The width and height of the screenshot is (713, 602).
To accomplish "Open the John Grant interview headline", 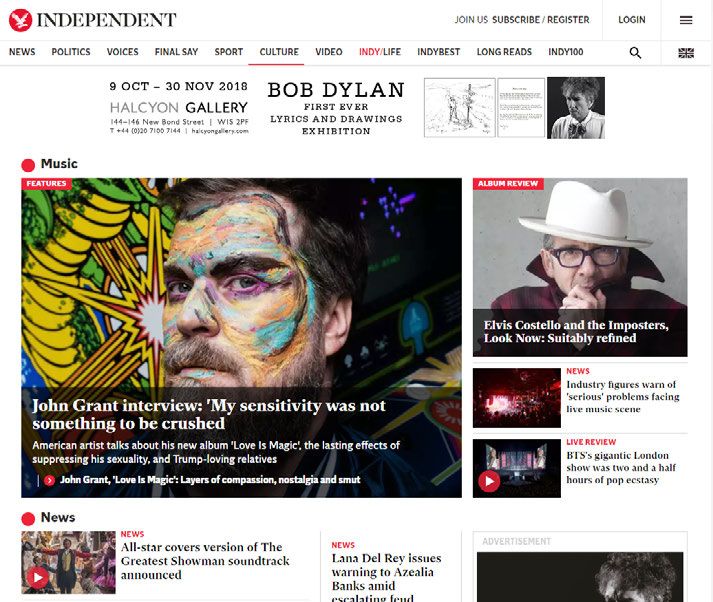I will point(209,414).
